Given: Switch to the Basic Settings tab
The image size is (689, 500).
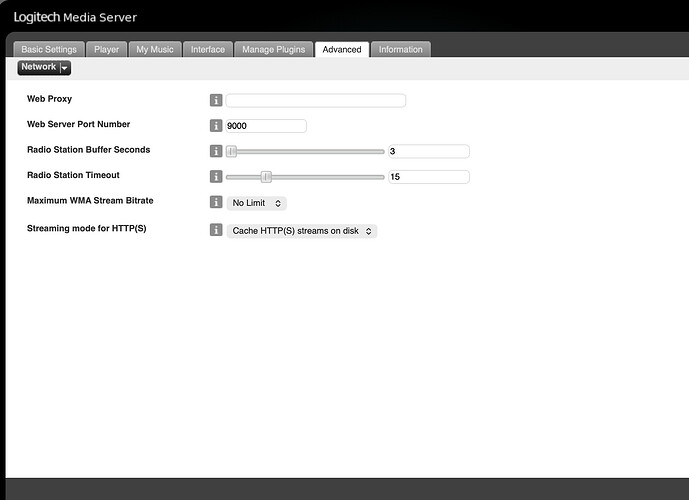Looking at the screenshot, I should (x=49, y=49).
